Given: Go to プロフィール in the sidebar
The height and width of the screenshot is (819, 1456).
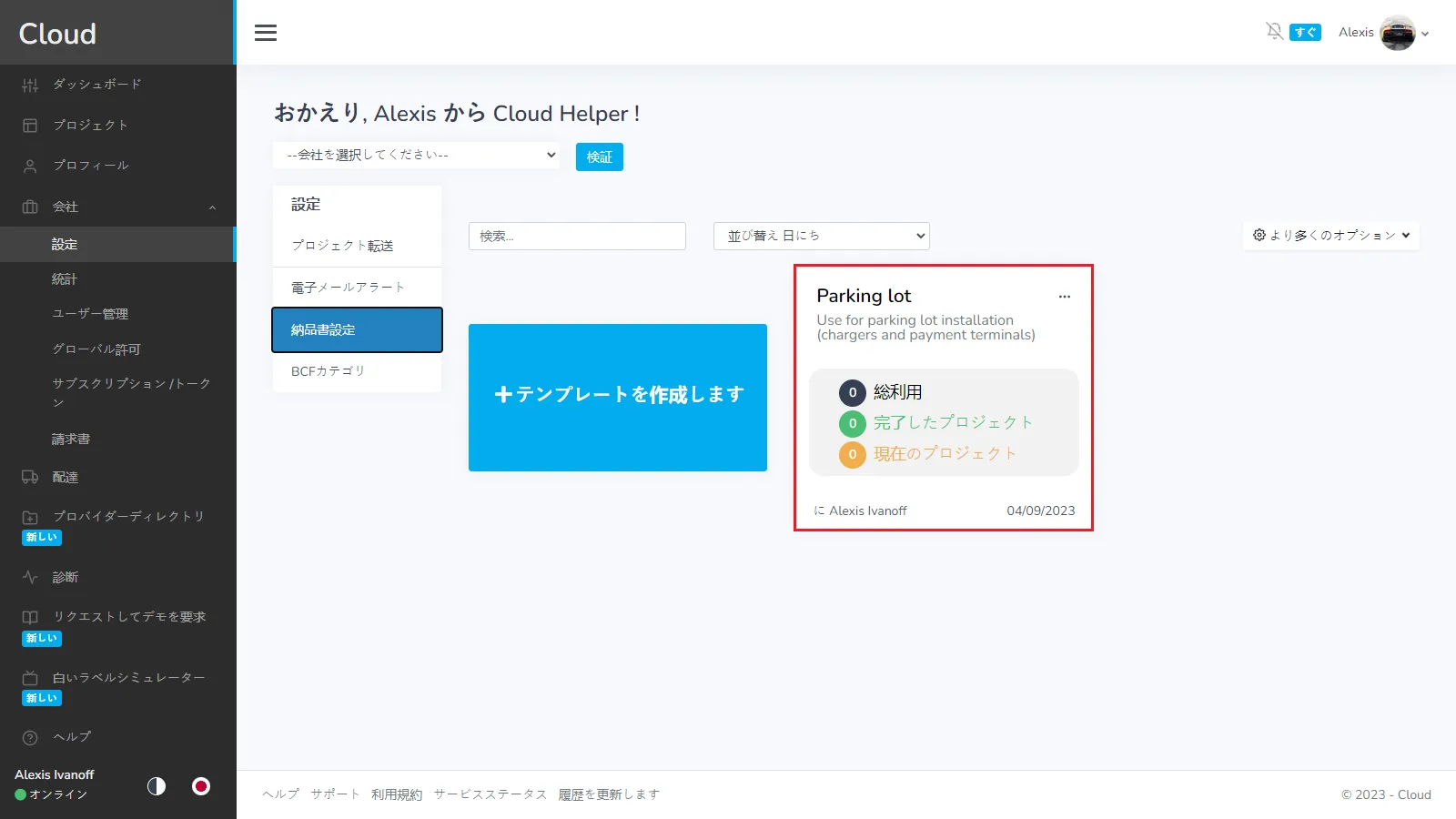Looking at the screenshot, I should (89, 166).
